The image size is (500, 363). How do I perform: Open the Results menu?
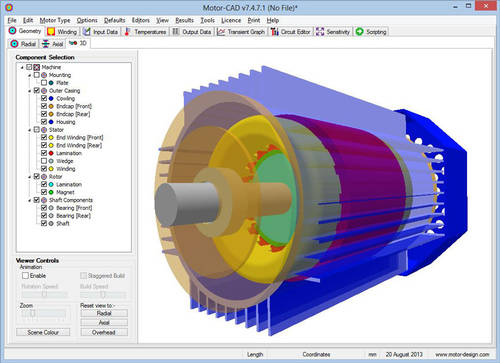[184, 20]
